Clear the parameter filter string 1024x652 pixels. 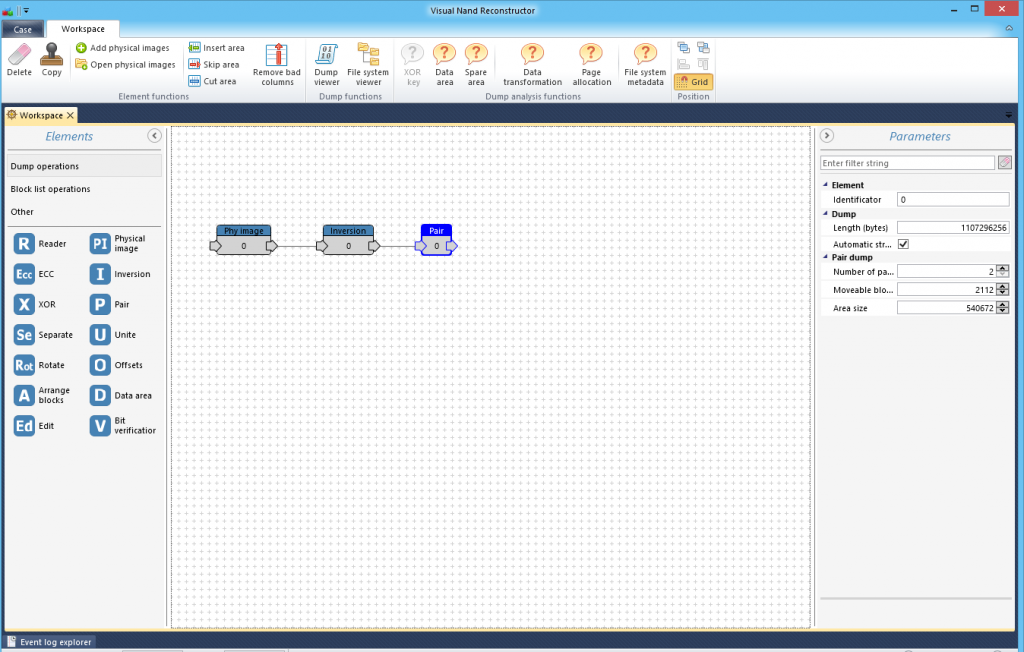[1004, 163]
